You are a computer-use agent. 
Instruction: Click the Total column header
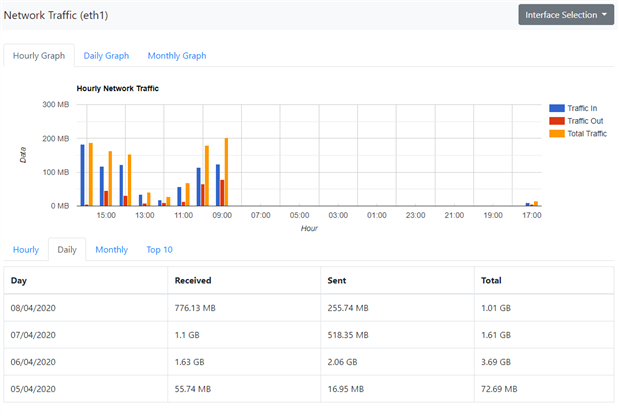pos(492,281)
